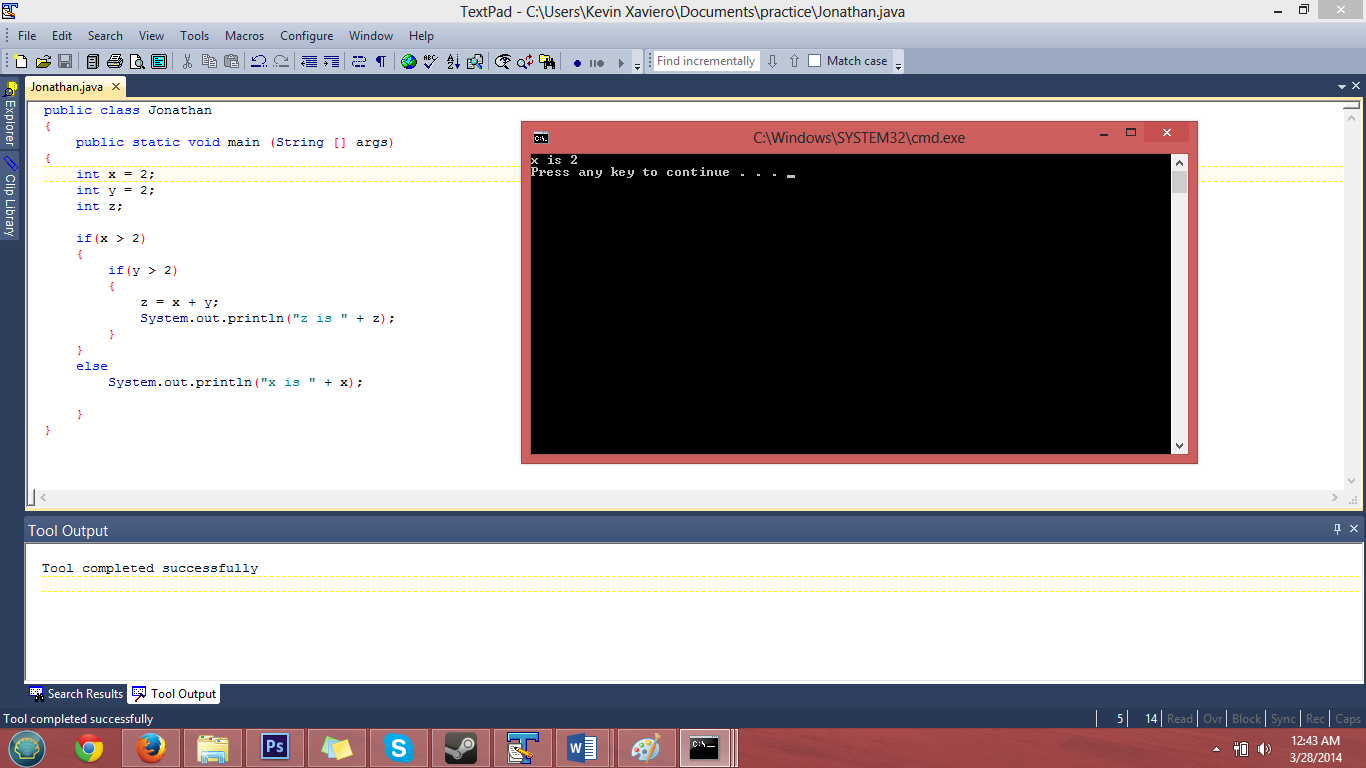Open the Search menu
Viewport: 1366px width, 768px height.
105,35
